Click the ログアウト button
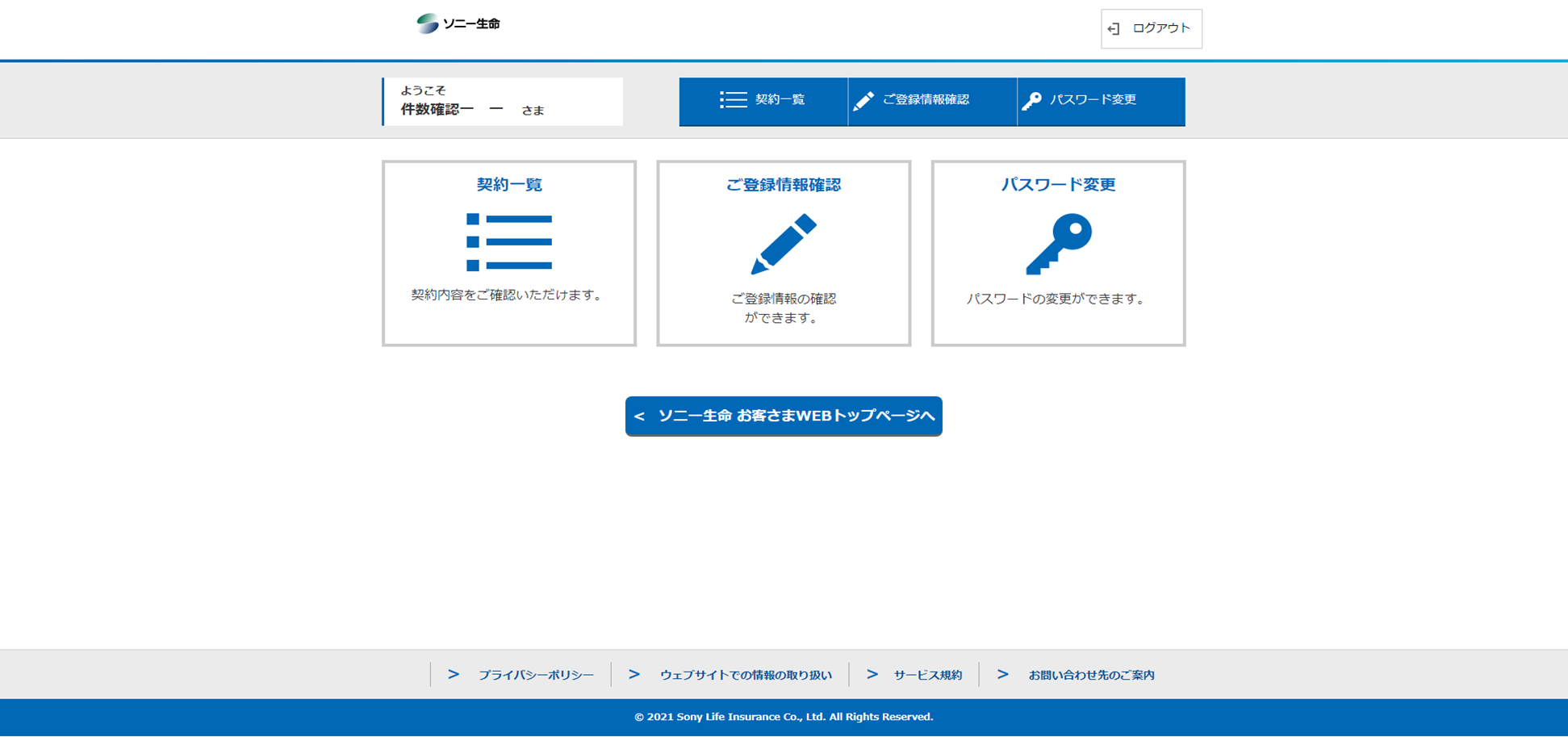1568x737 pixels. pos(1151,29)
